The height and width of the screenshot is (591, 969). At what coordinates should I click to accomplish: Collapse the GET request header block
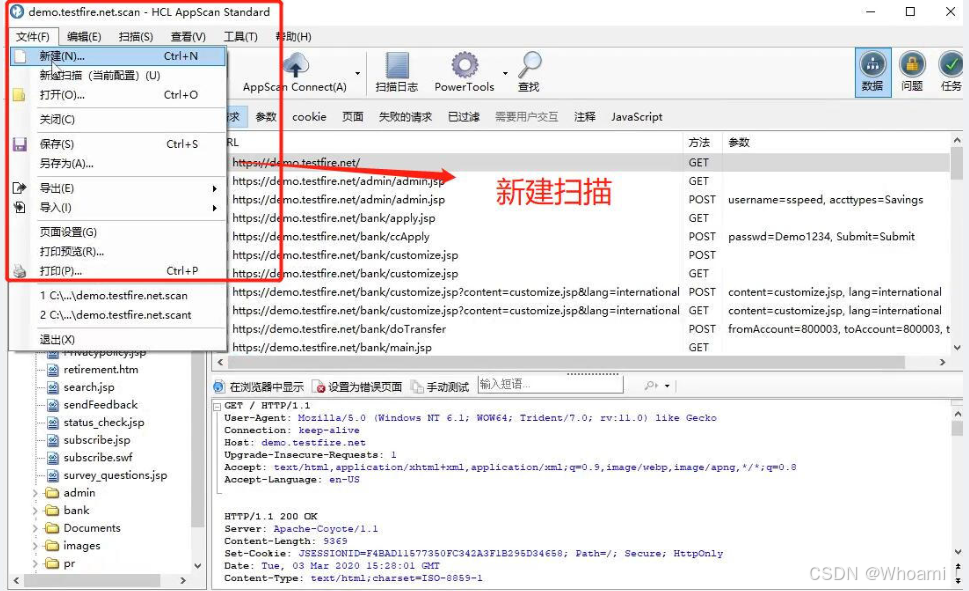point(217,406)
